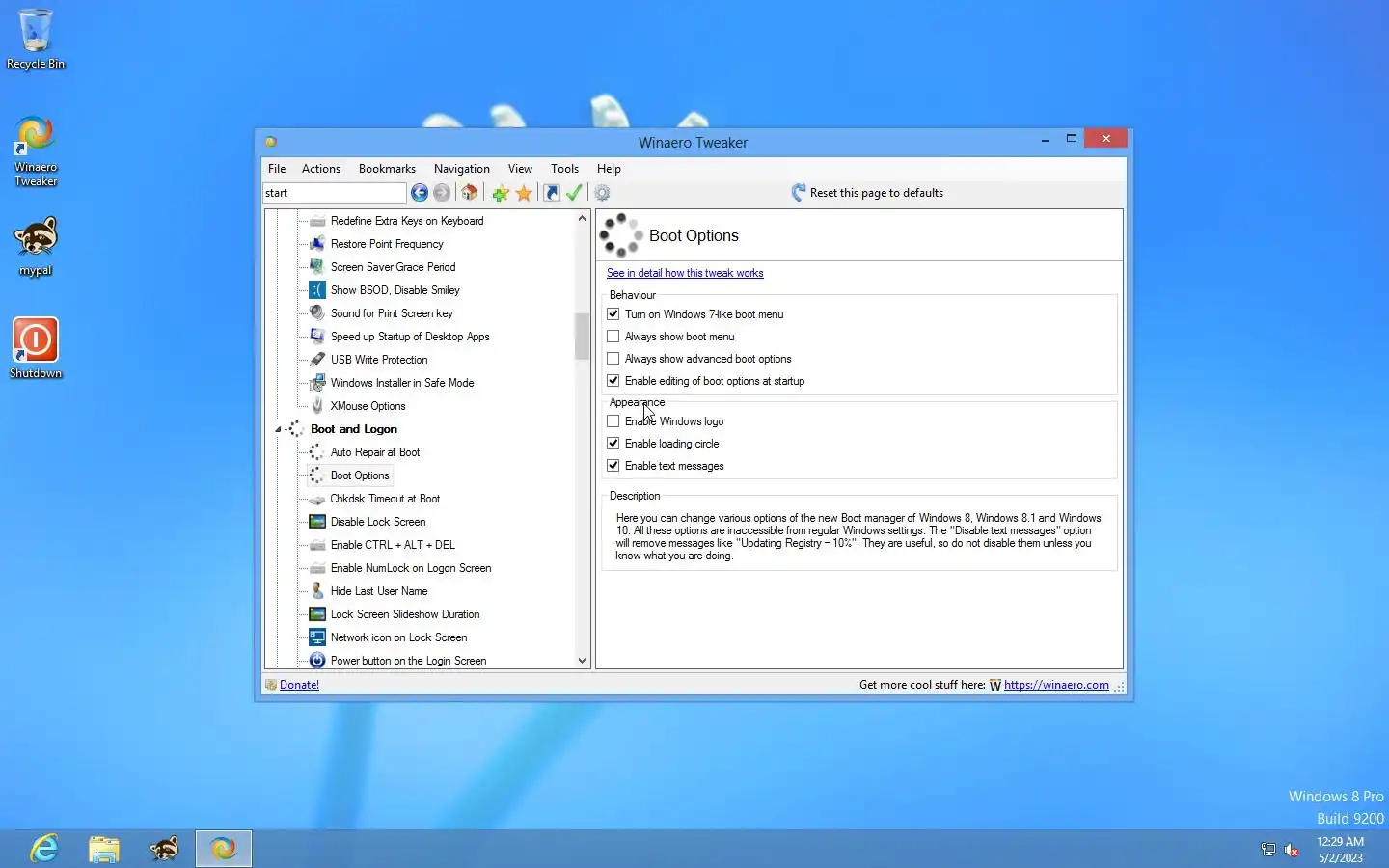The image size is (1389, 868).
Task: Click the Restore Point Frequency icon
Action: [317, 244]
